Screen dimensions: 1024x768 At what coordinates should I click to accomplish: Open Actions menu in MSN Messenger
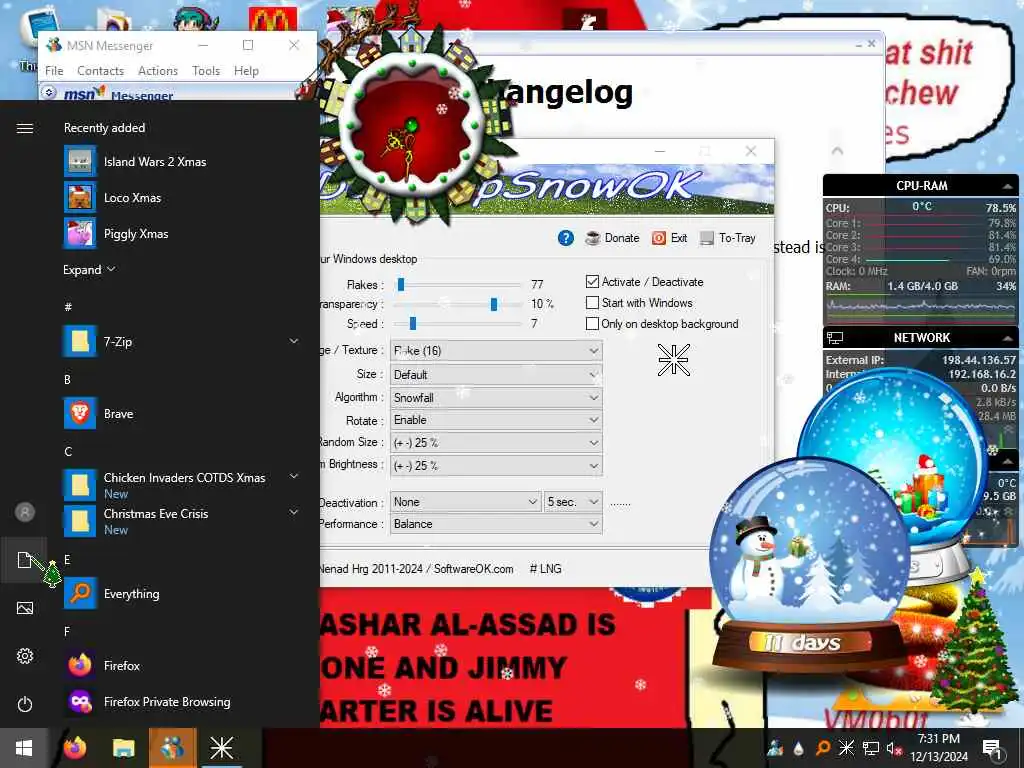[157, 71]
